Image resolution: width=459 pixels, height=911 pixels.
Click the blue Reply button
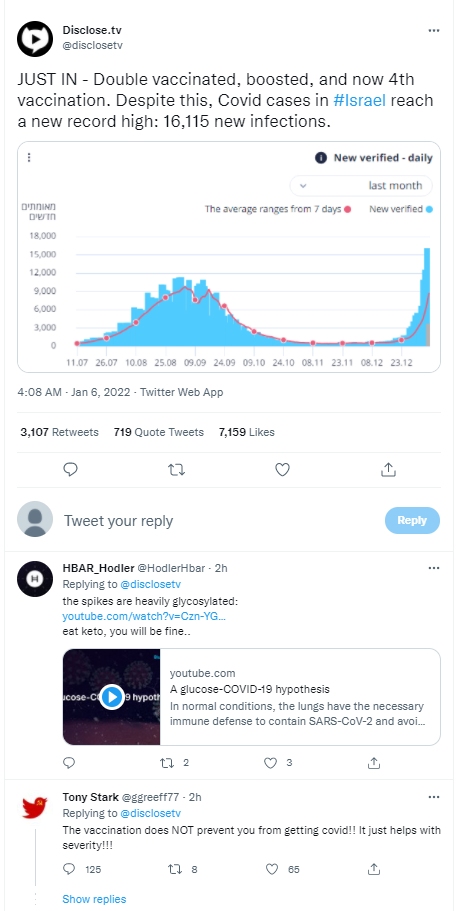click(x=413, y=521)
